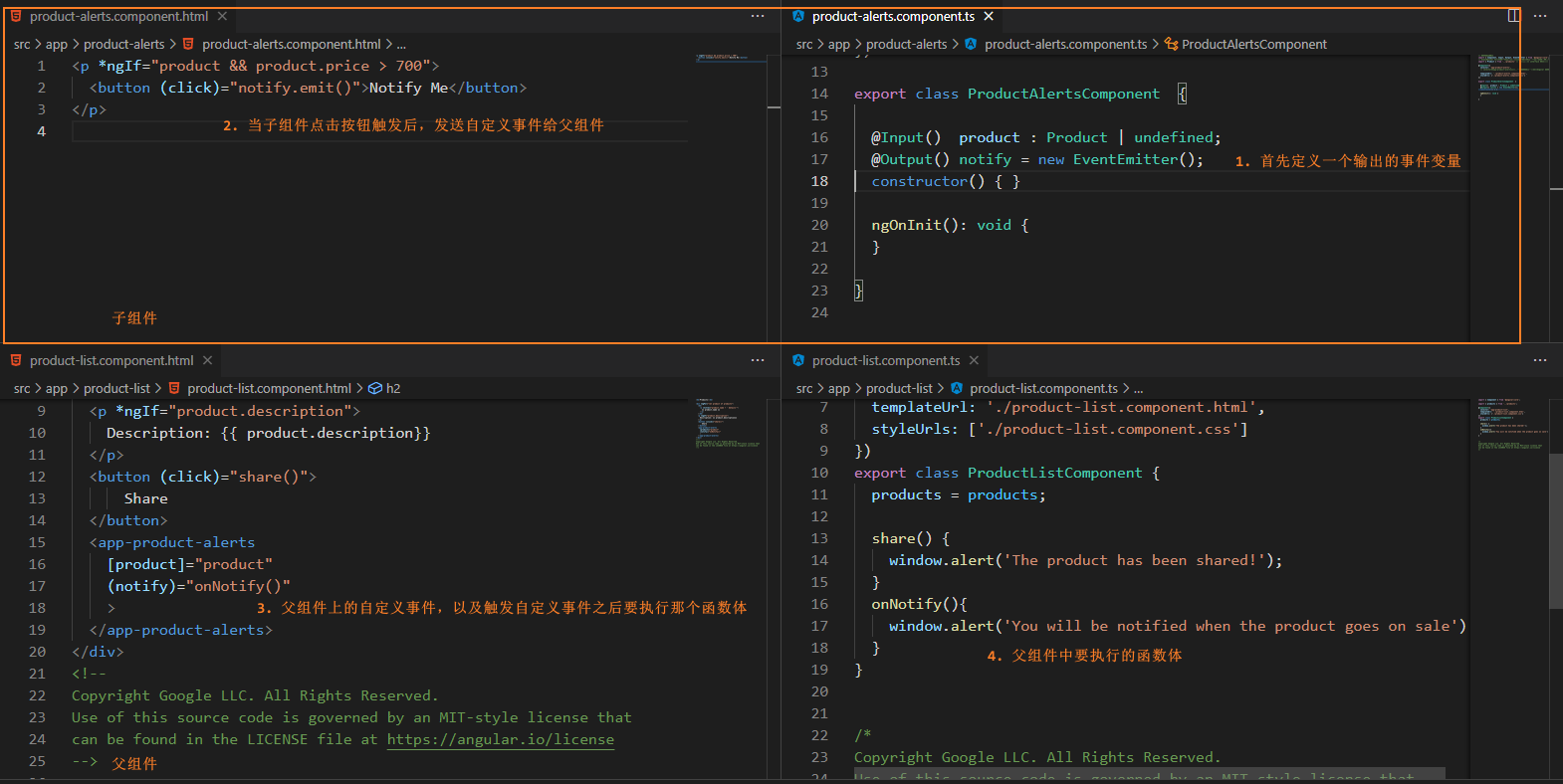Open 'product-alerts' folder breadcrumb in the product-alerts.component.html editor
The image size is (1563, 784).
click(x=124, y=45)
